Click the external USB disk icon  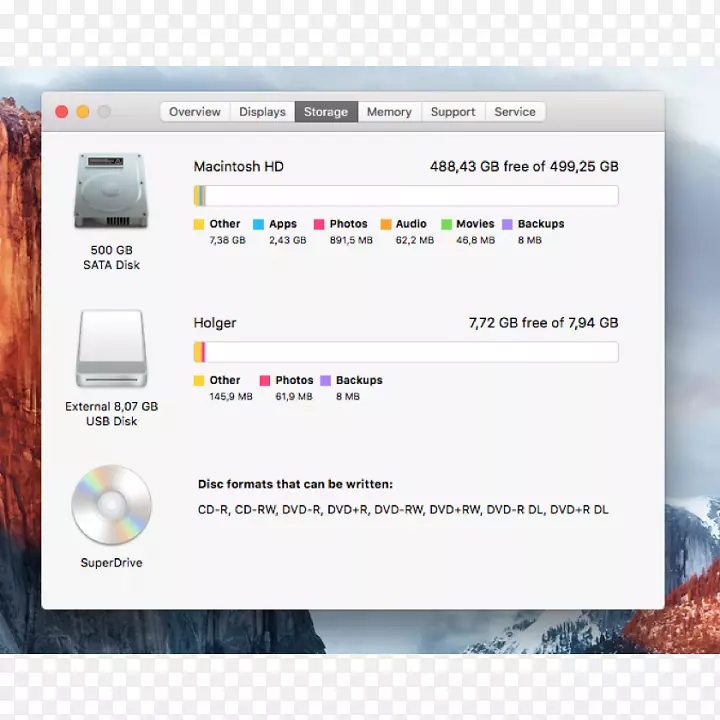tap(112, 349)
